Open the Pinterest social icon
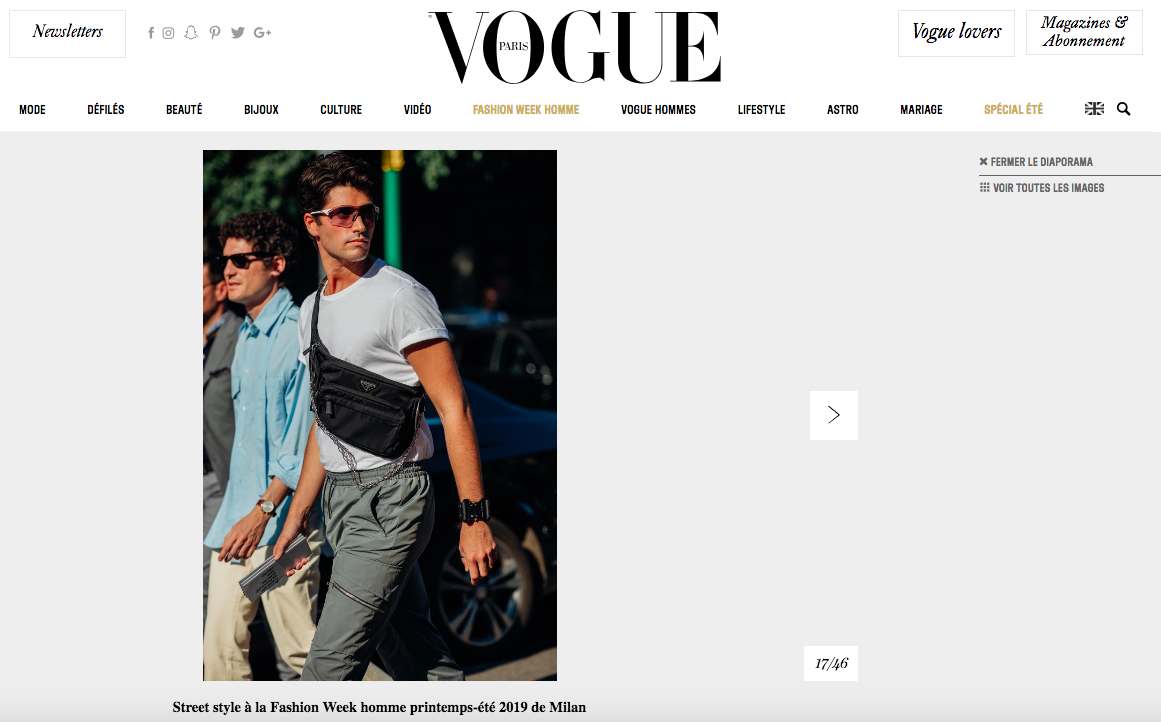Screen dimensions: 1161x722 tap(215, 33)
